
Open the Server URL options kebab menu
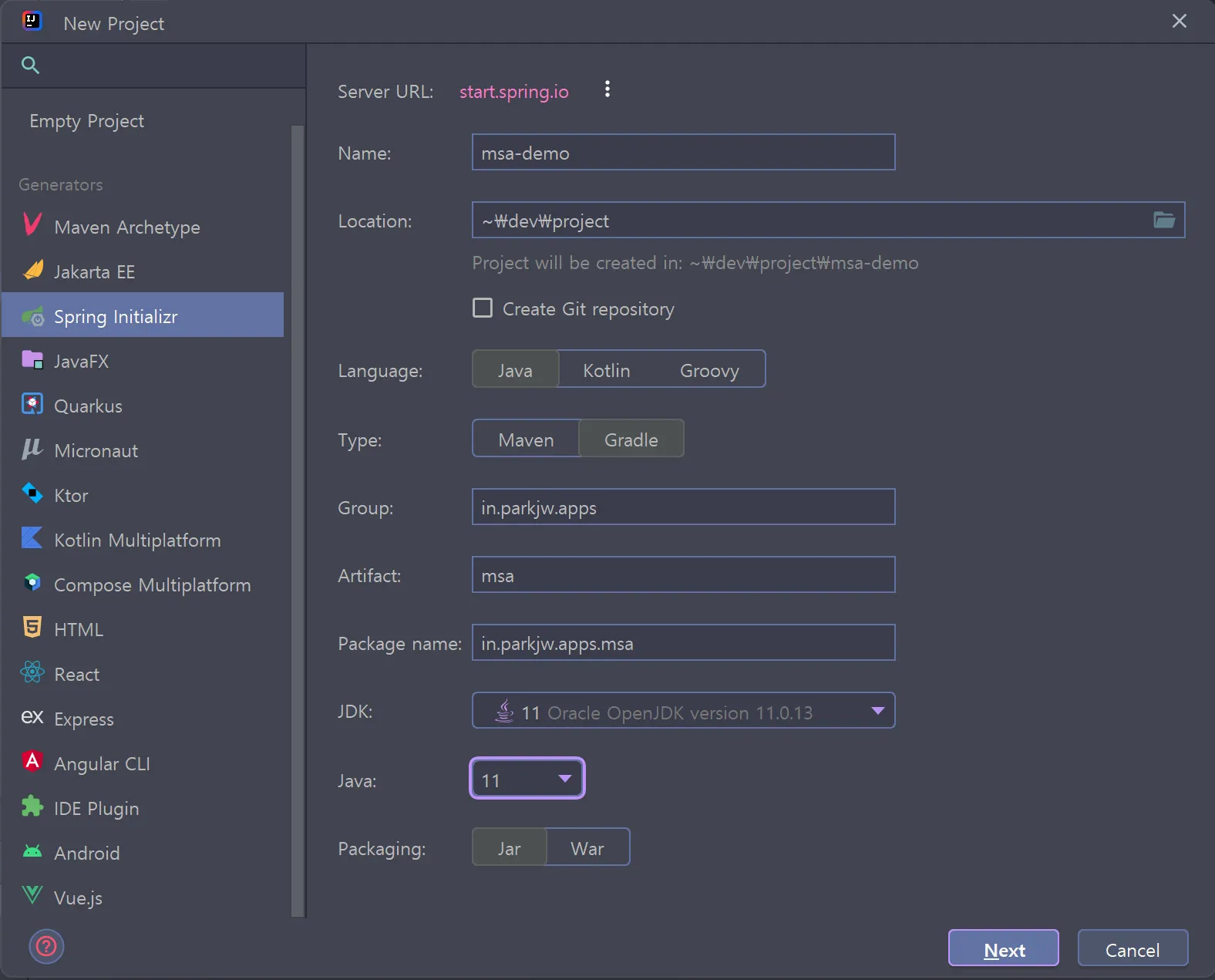607,89
